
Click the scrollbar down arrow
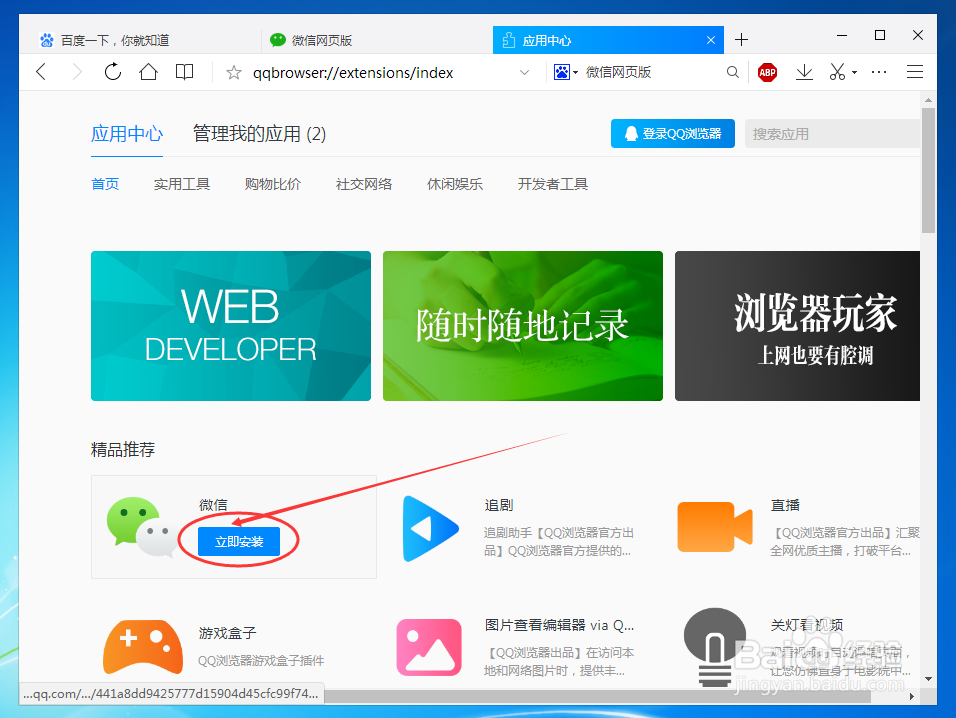pos(928,679)
